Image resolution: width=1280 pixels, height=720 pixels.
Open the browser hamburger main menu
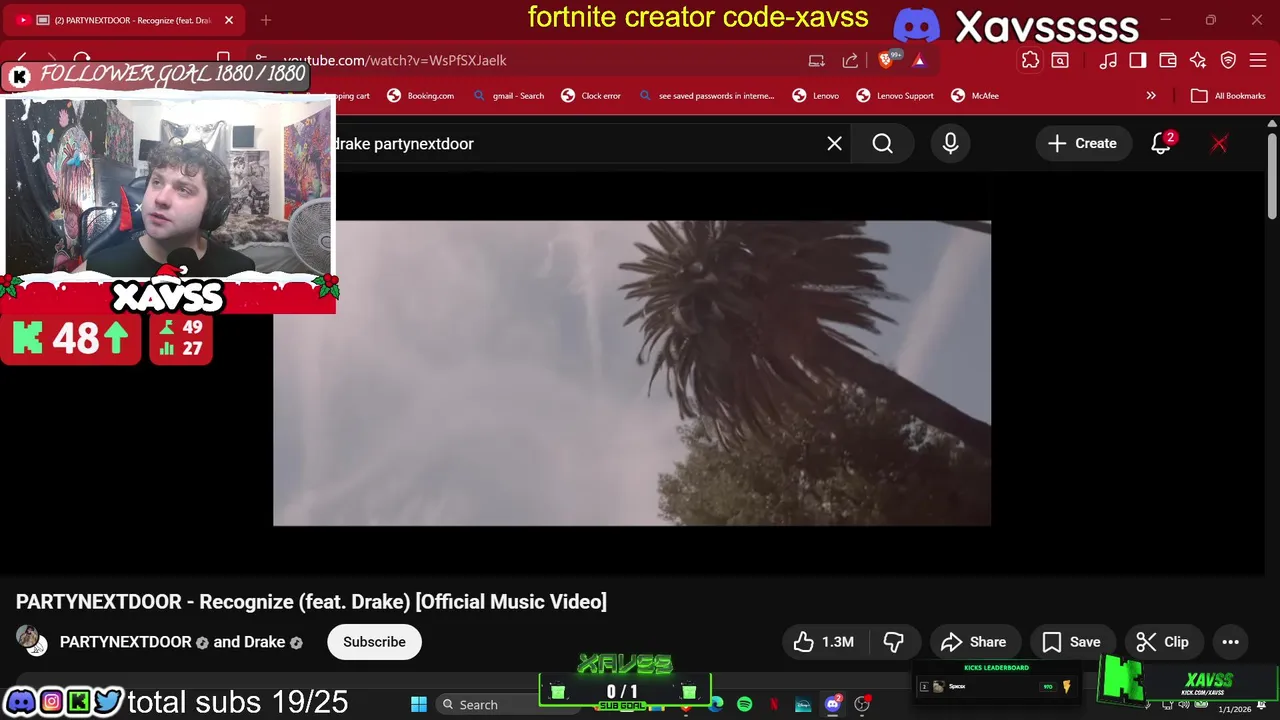point(1258,60)
